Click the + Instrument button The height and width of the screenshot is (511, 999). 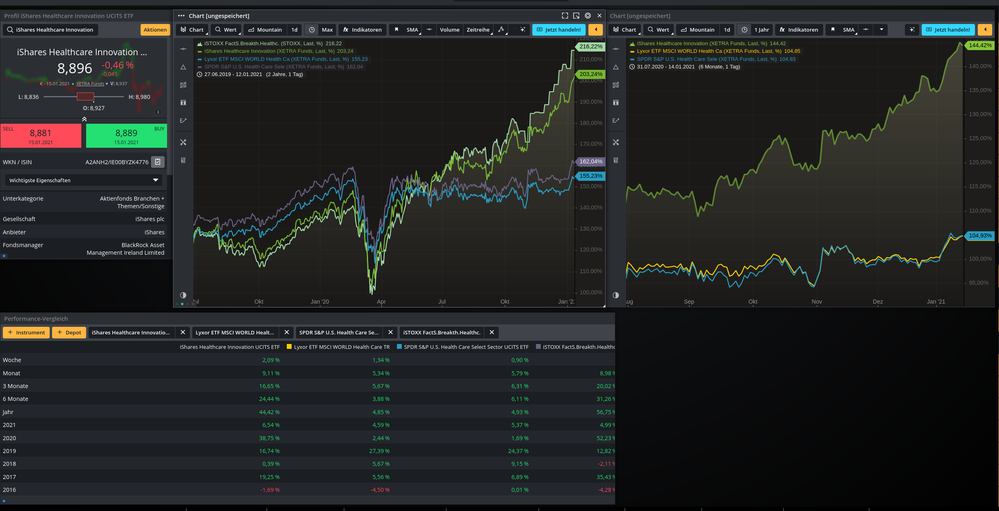pos(26,333)
